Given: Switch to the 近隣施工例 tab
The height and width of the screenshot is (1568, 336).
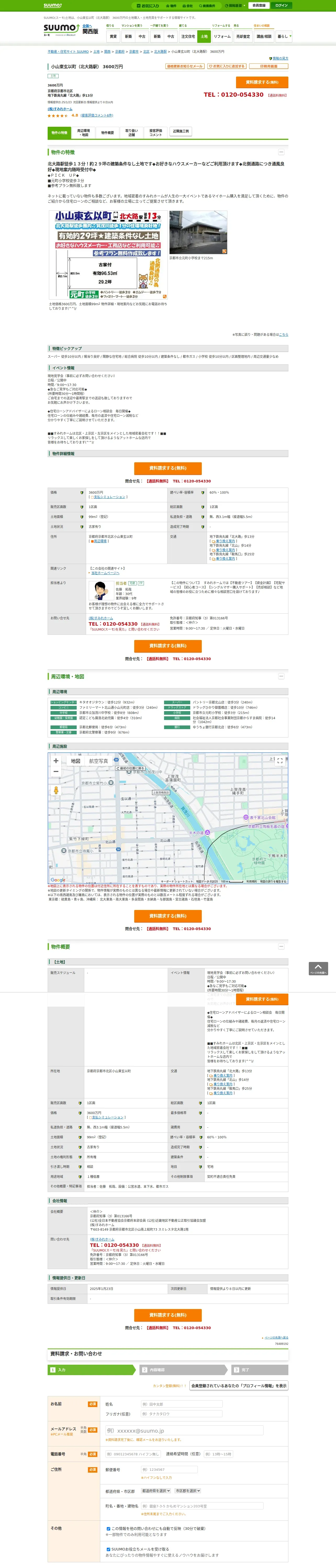Looking at the screenshot, I should 181,131.
